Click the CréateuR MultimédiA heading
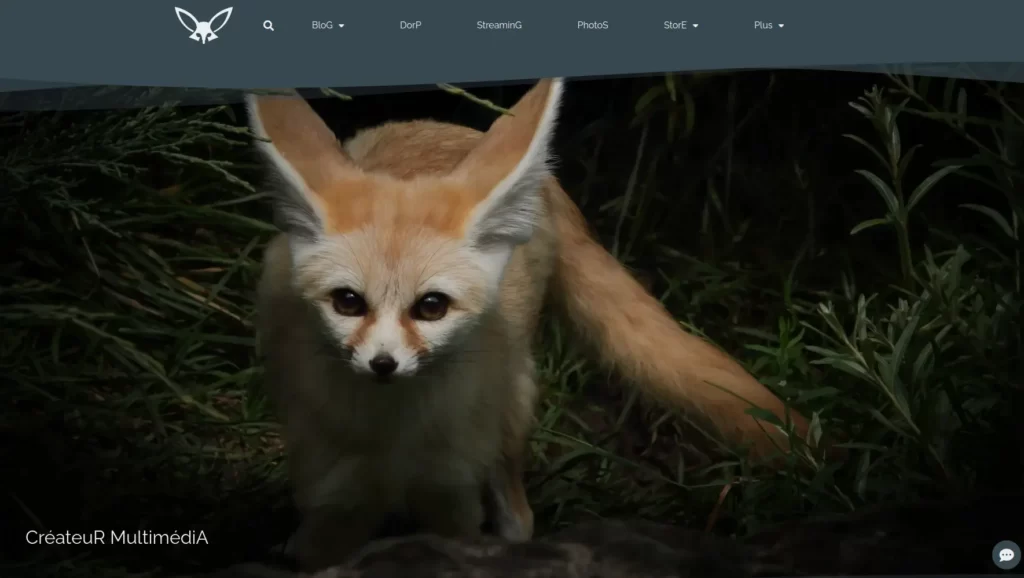The height and width of the screenshot is (578, 1024). coord(117,538)
